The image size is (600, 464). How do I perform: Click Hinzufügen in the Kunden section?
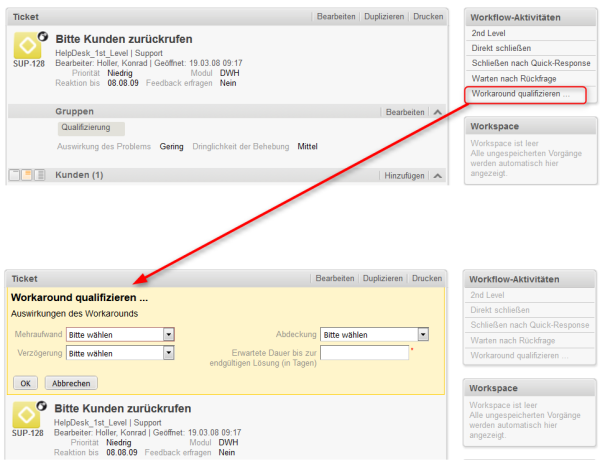coord(403,176)
